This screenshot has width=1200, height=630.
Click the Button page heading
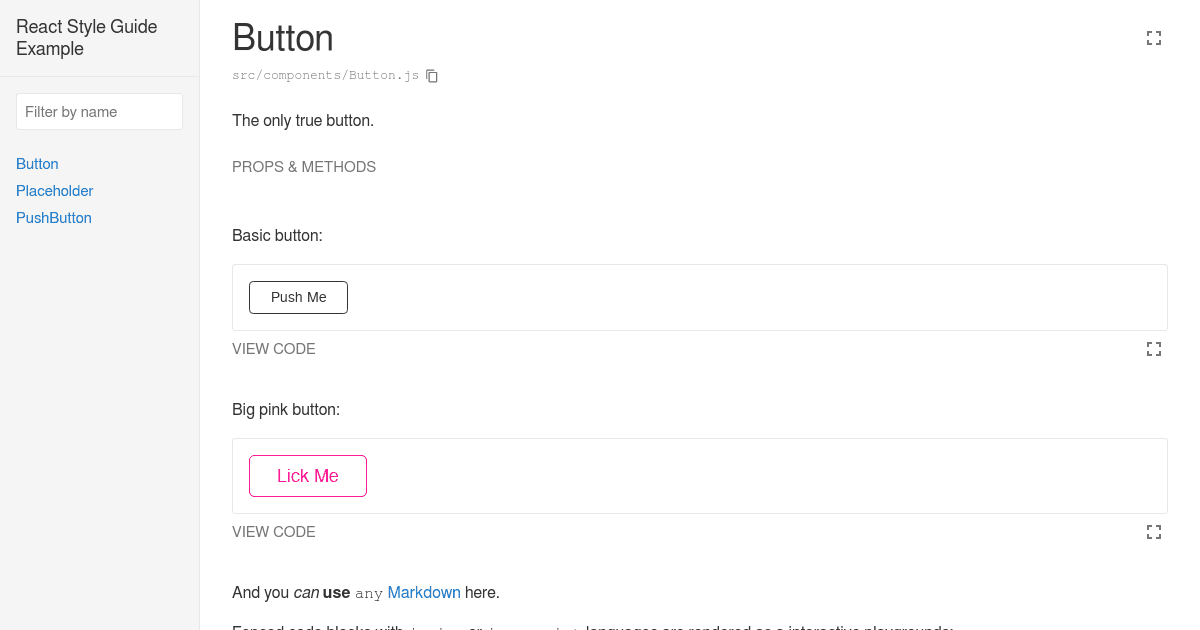pos(283,38)
